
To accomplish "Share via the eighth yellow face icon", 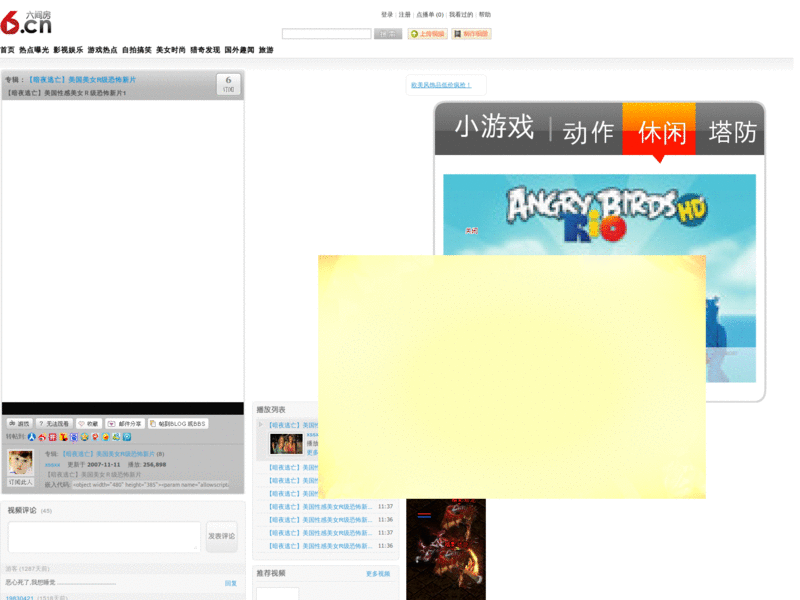I will tap(106, 437).
